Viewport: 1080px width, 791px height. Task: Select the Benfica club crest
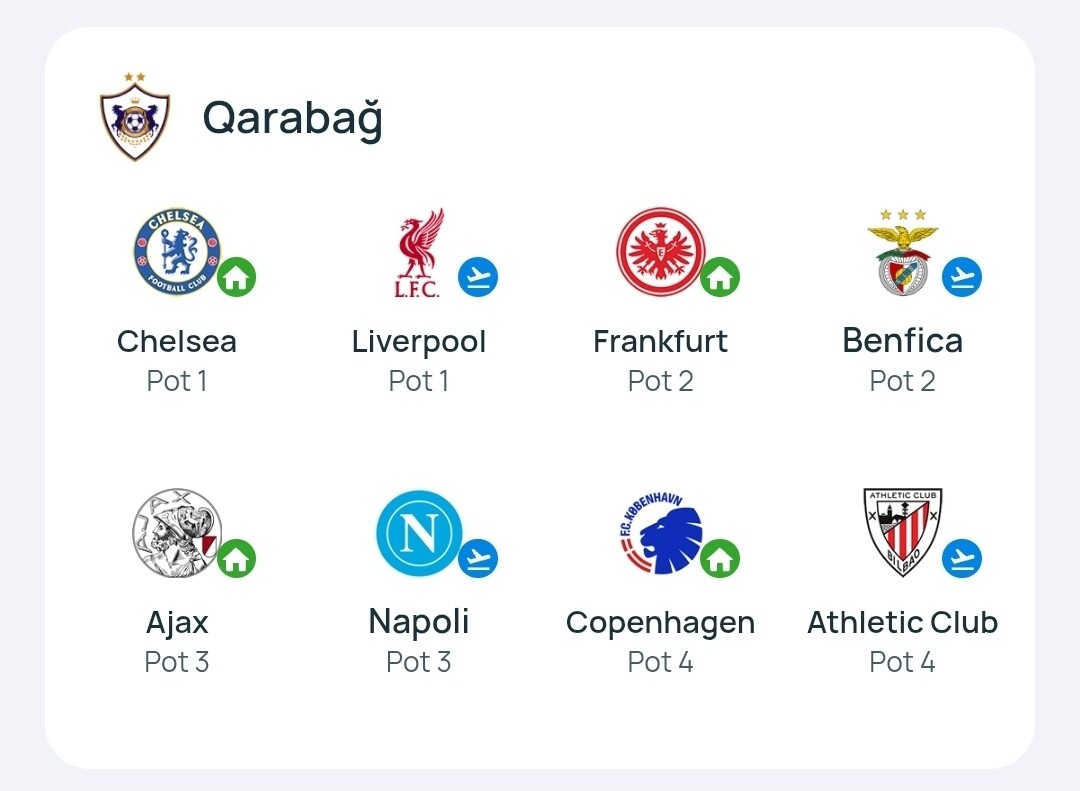pyautogui.click(x=902, y=253)
